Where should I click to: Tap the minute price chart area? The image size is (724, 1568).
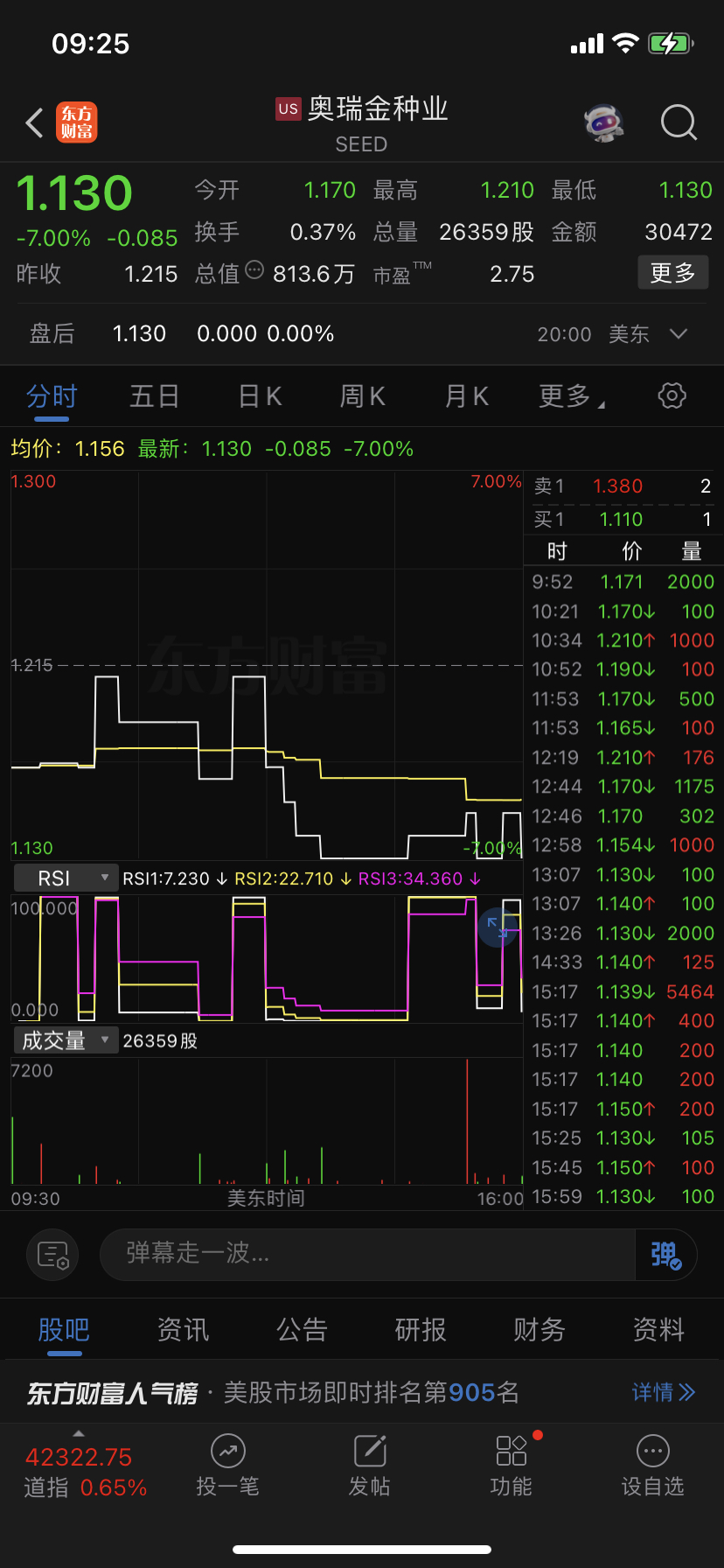click(267, 665)
